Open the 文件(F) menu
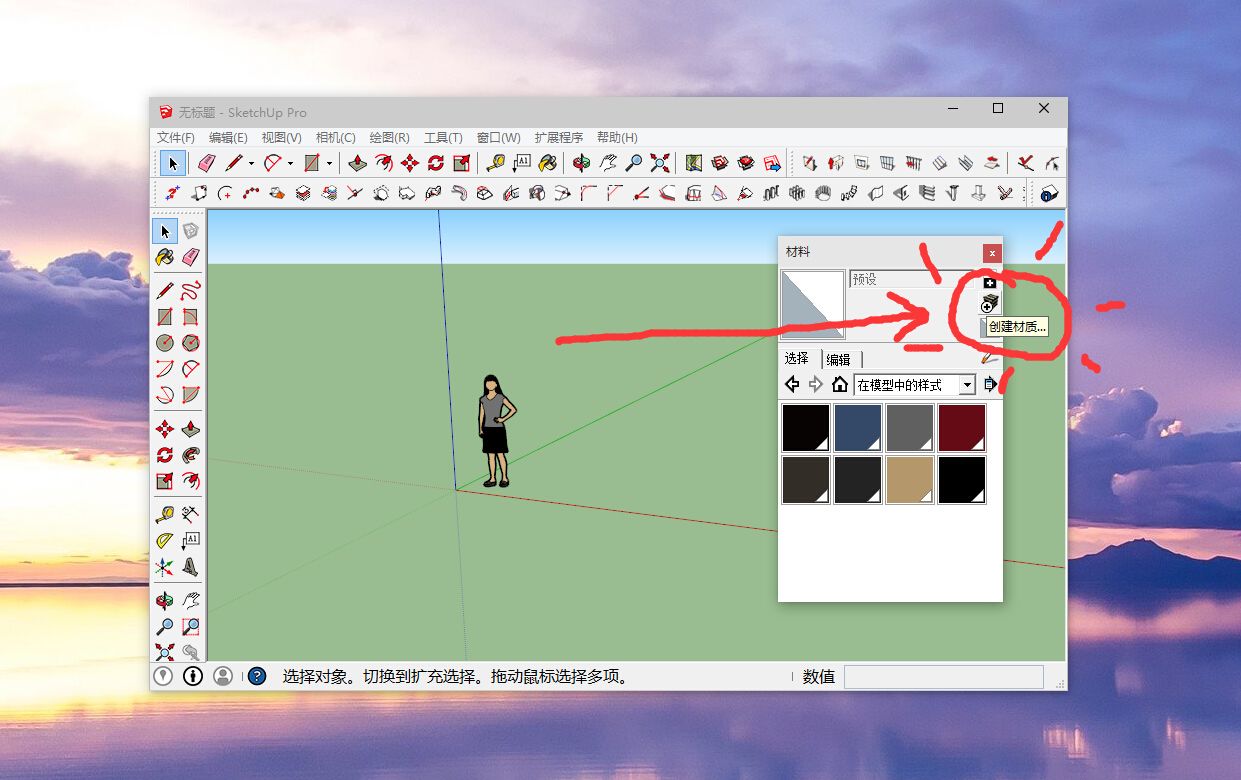1241x780 pixels. pos(176,138)
